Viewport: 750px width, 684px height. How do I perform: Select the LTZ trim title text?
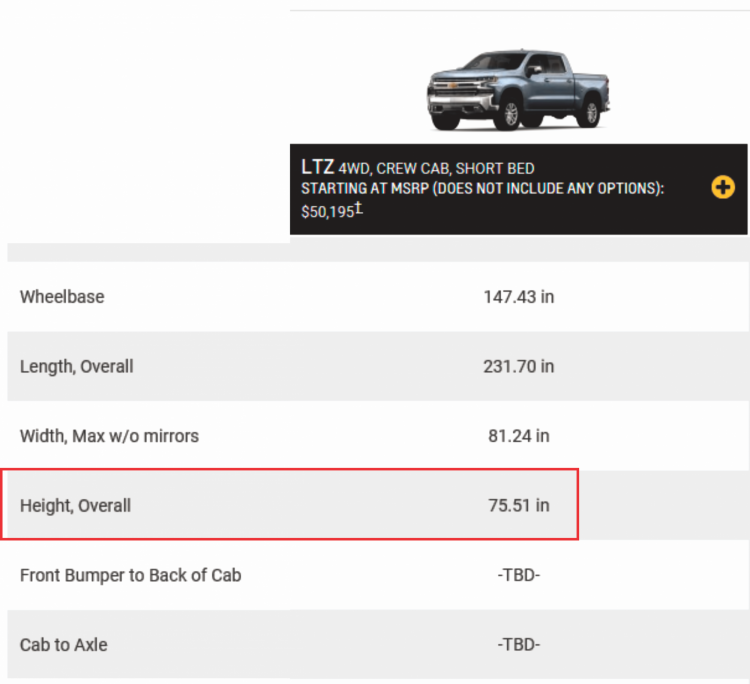coord(318,167)
